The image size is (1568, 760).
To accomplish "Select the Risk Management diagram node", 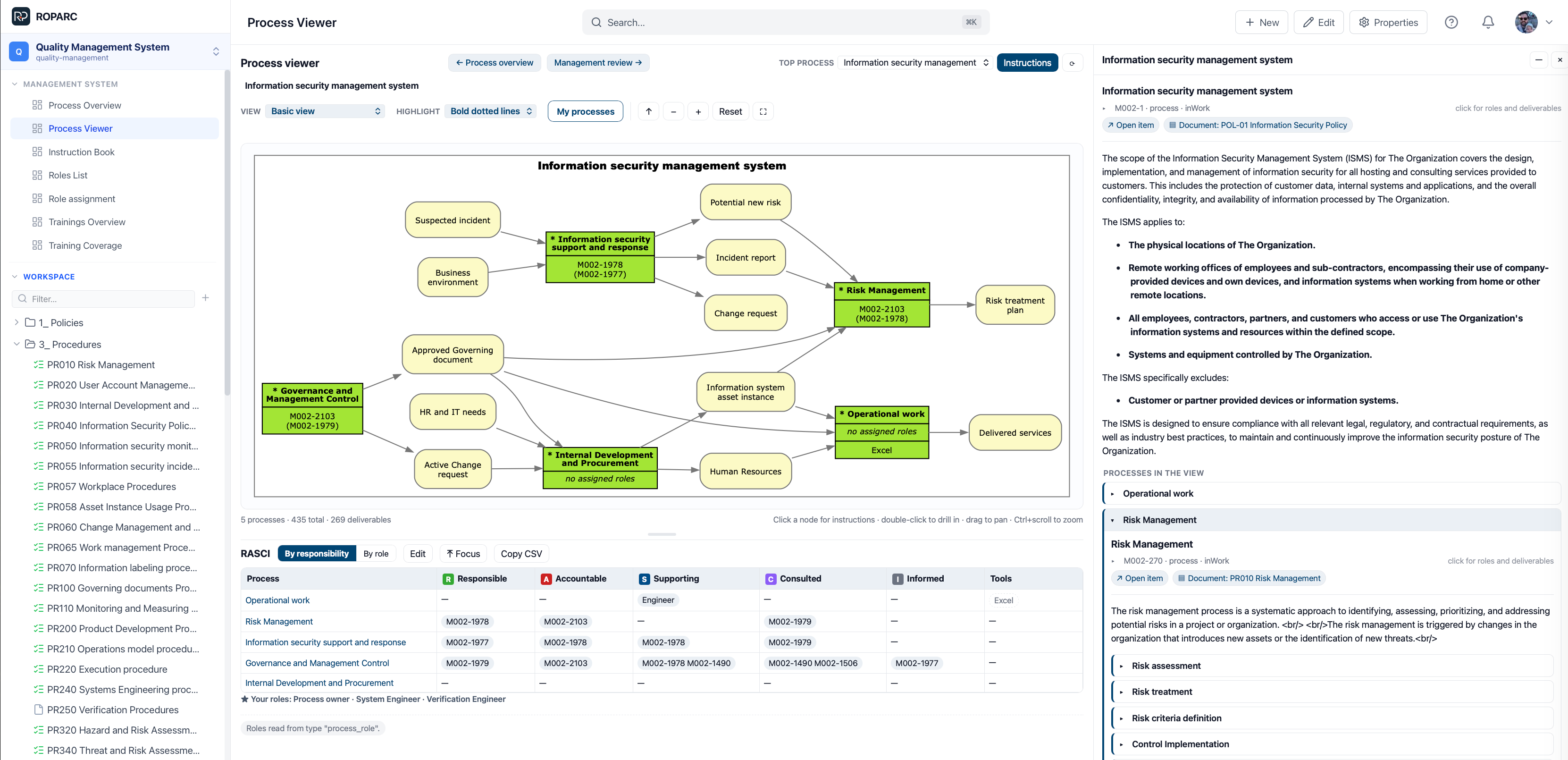I will click(881, 304).
